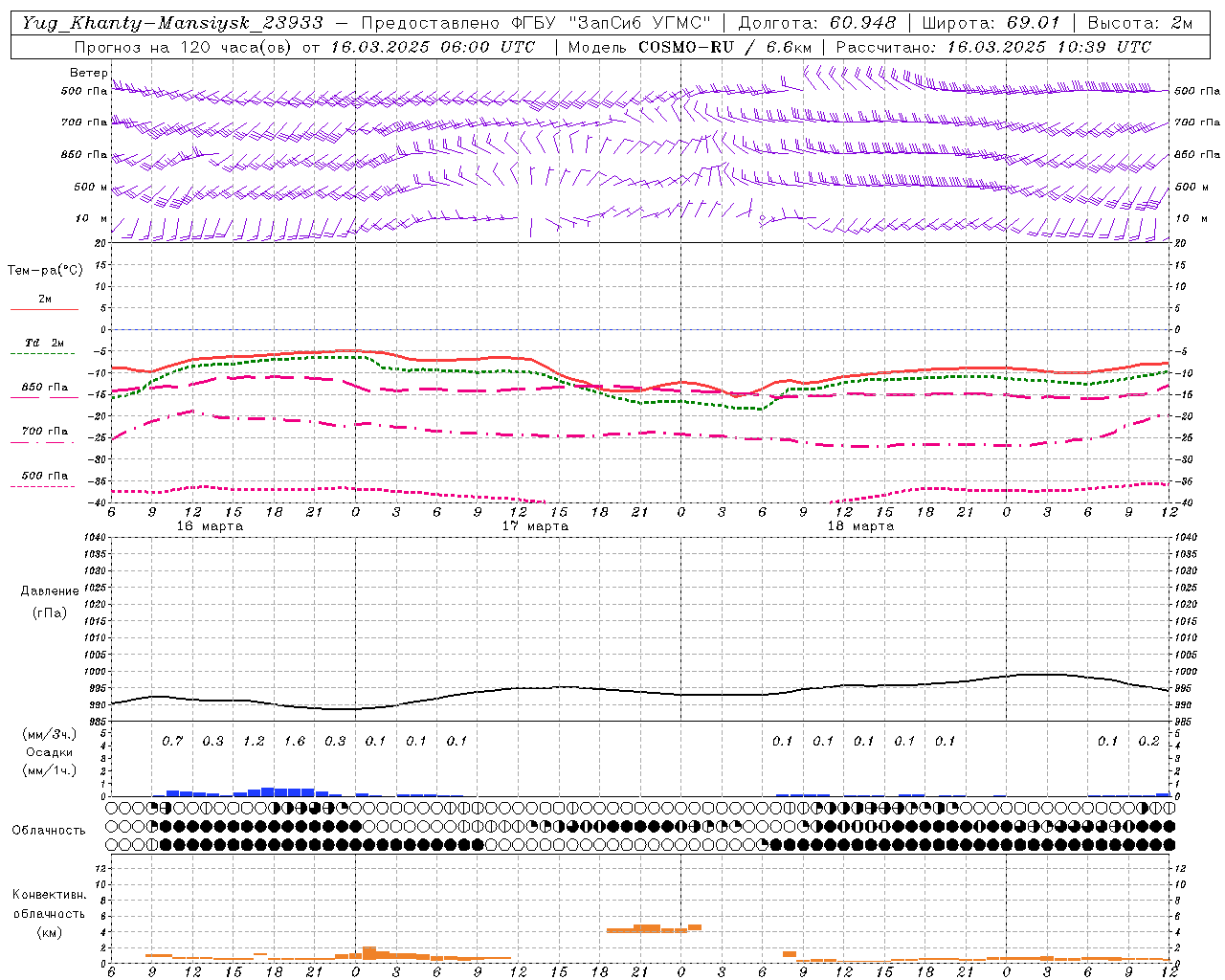Click the Осадки panel label
Screen dimensions: 1225x980
[51, 752]
